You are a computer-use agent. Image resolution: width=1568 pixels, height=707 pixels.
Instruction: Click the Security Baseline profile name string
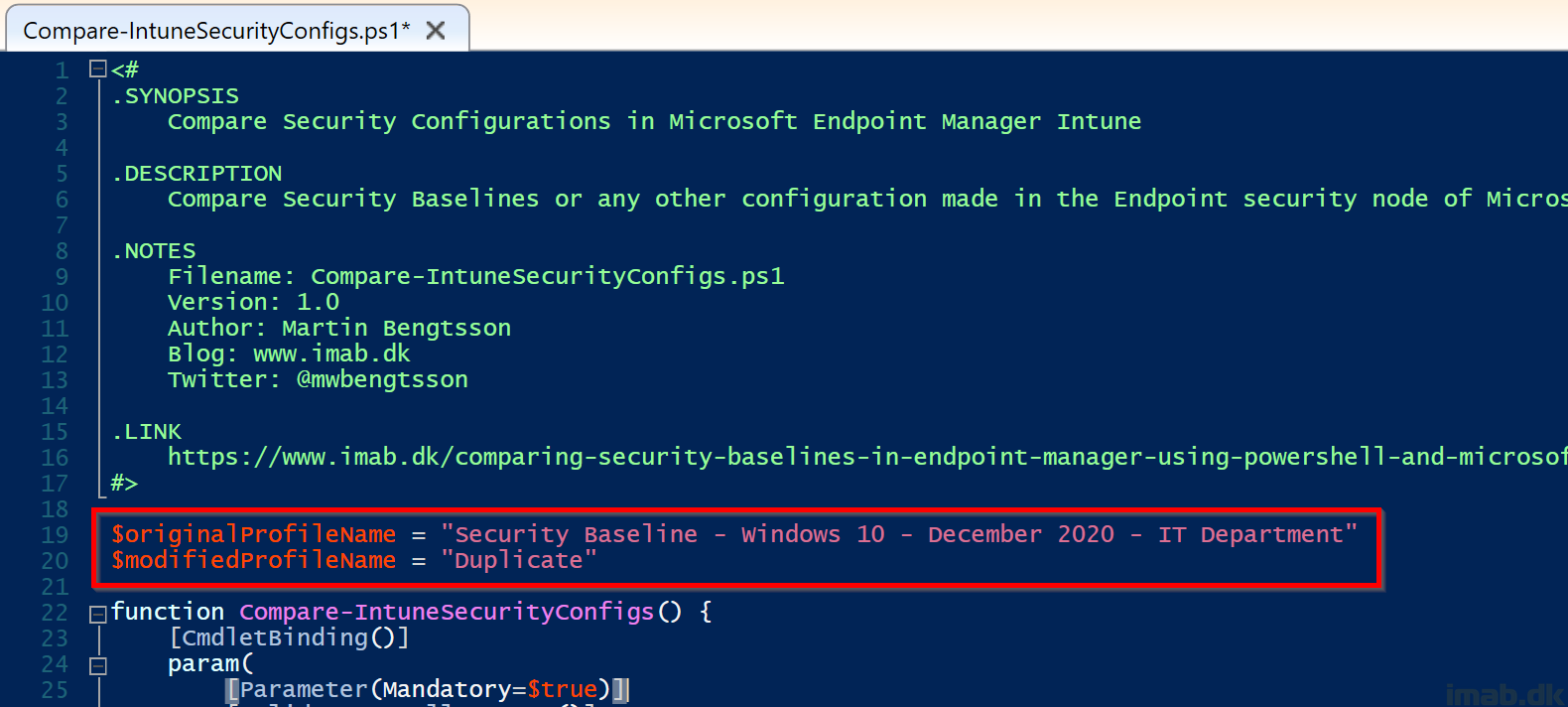[x=899, y=534]
